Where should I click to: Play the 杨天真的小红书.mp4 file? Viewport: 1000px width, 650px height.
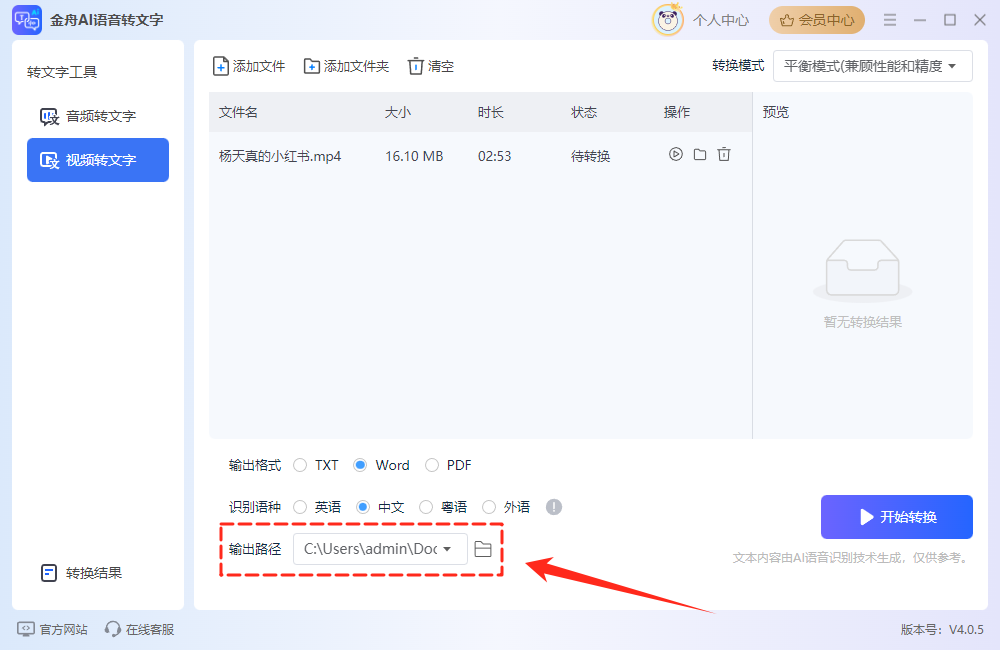(x=675, y=154)
